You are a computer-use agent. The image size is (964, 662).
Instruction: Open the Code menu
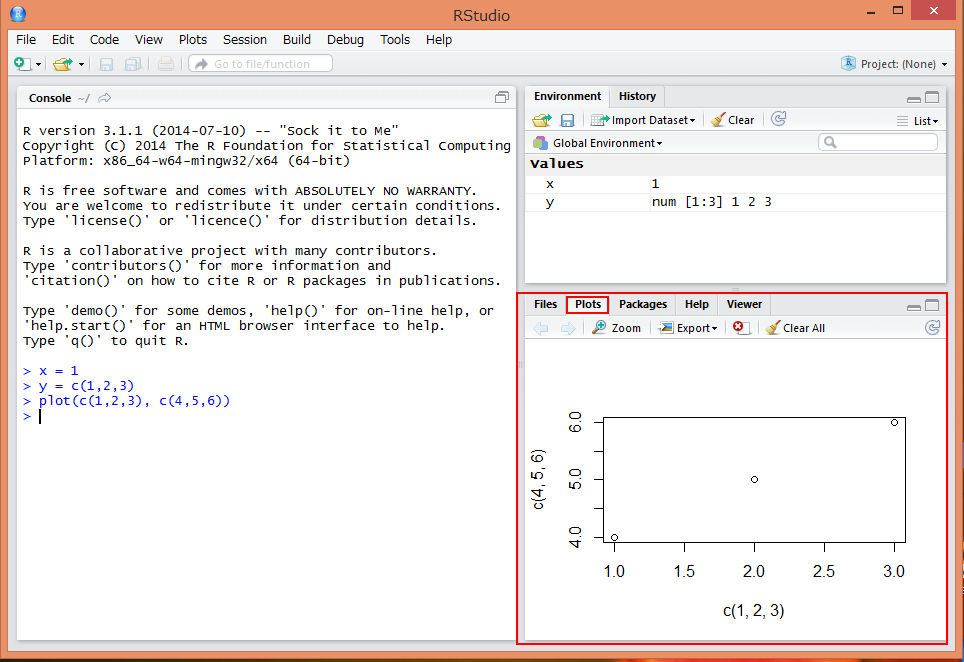click(105, 39)
